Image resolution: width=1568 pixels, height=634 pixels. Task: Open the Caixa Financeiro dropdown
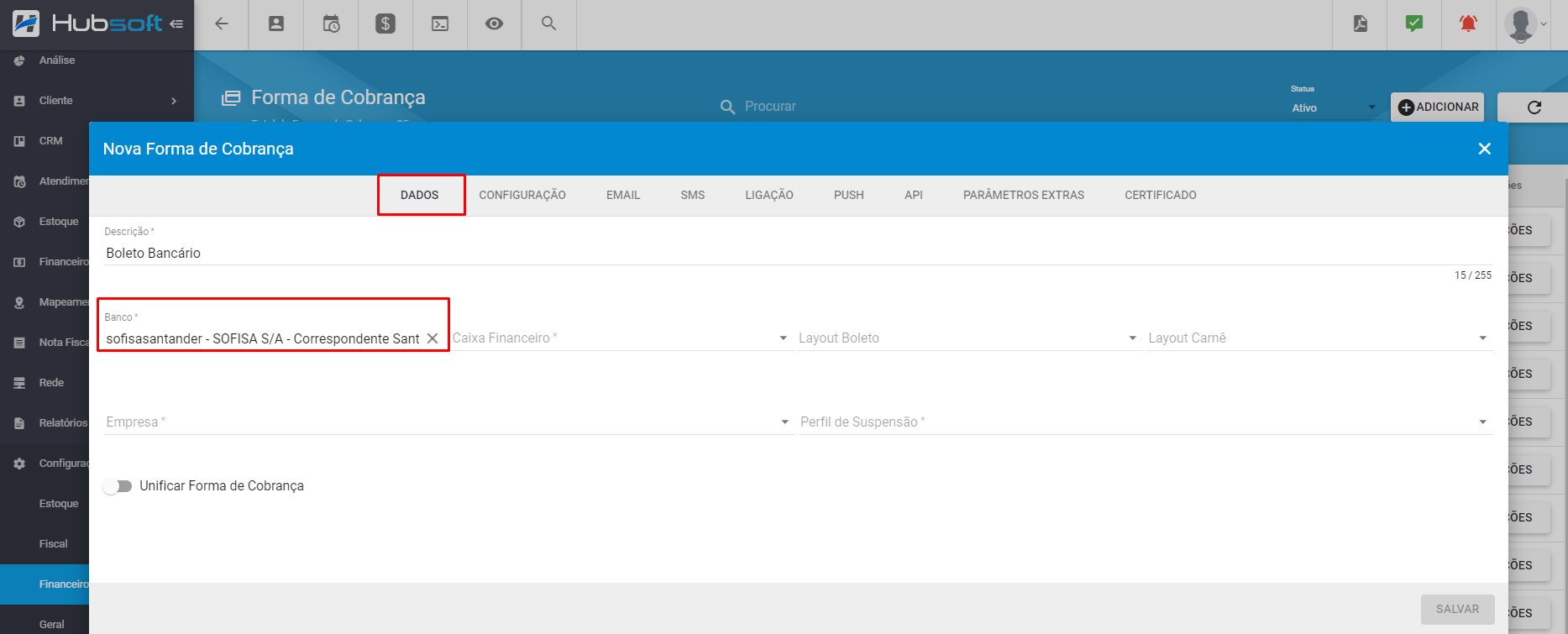621,338
